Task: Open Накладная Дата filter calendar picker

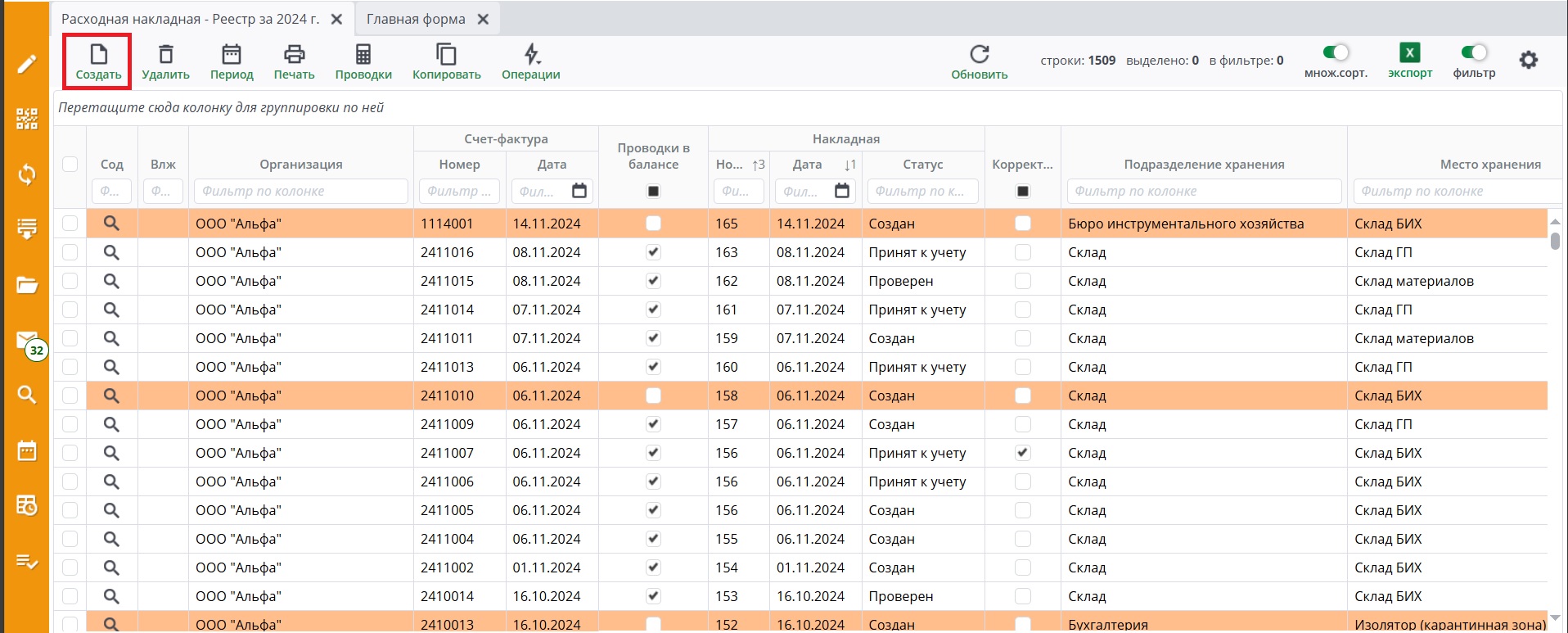Action: (x=842, y=191)
